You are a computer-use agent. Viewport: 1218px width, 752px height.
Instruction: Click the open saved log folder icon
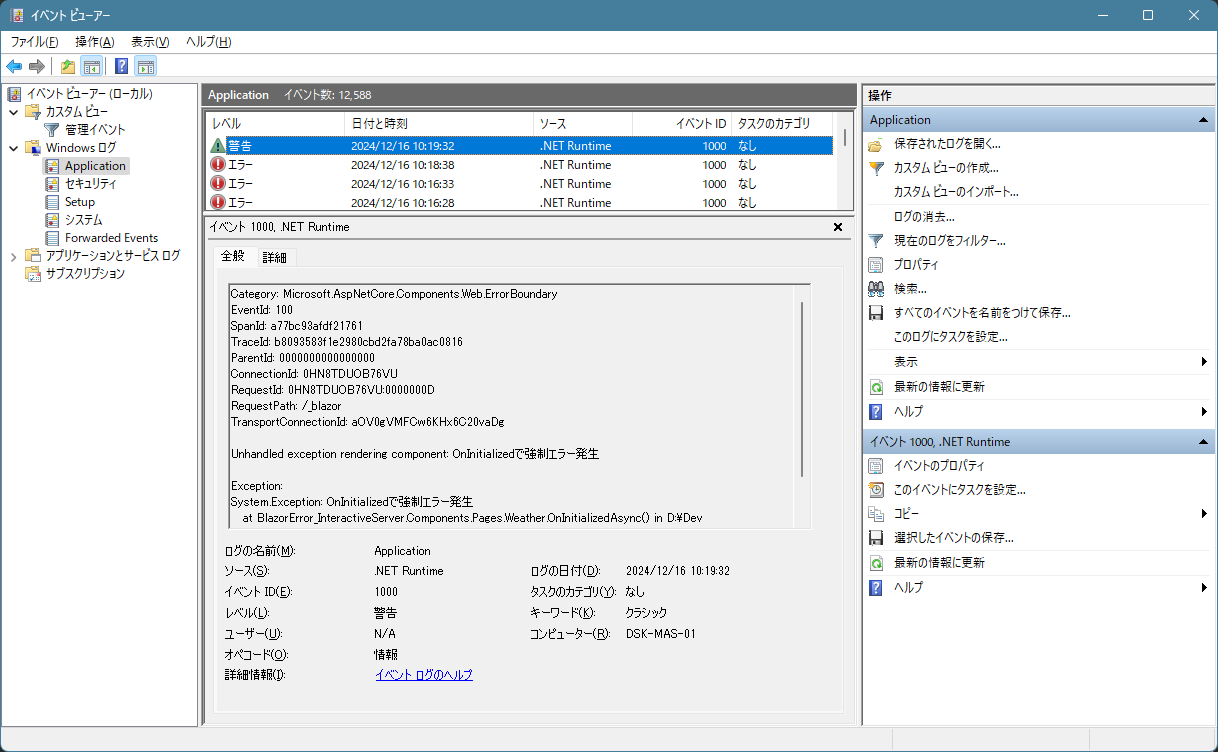pos(876,144)
